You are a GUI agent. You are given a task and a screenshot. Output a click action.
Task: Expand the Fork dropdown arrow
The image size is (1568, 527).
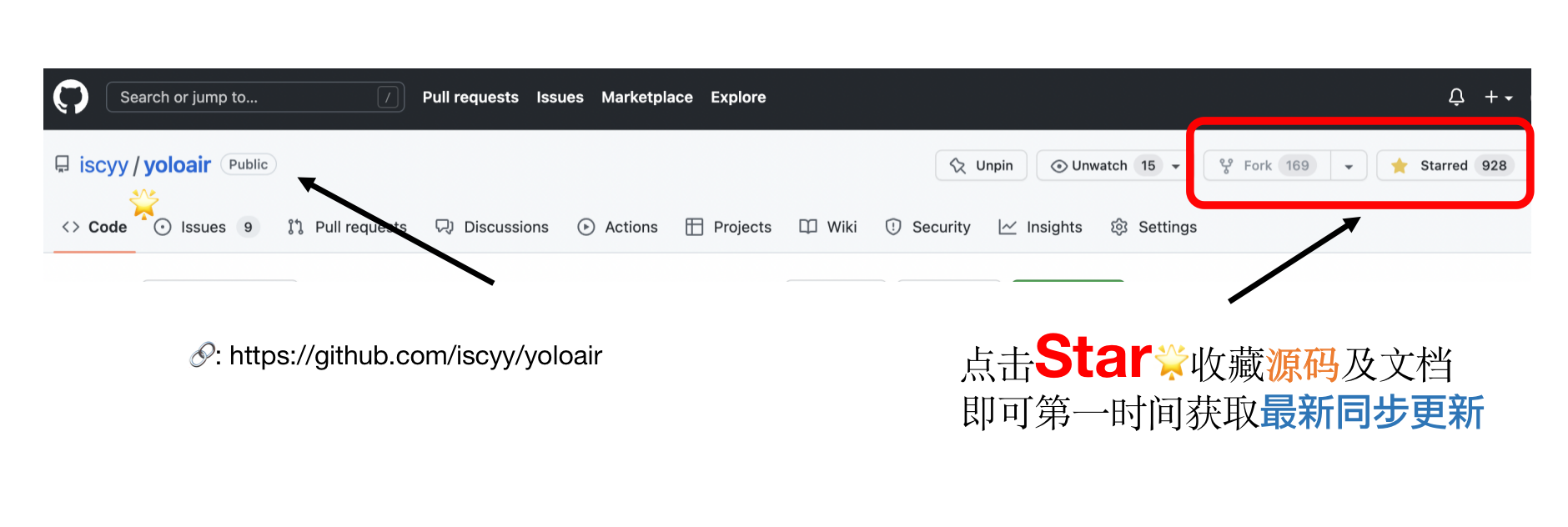pos(1349,166)
